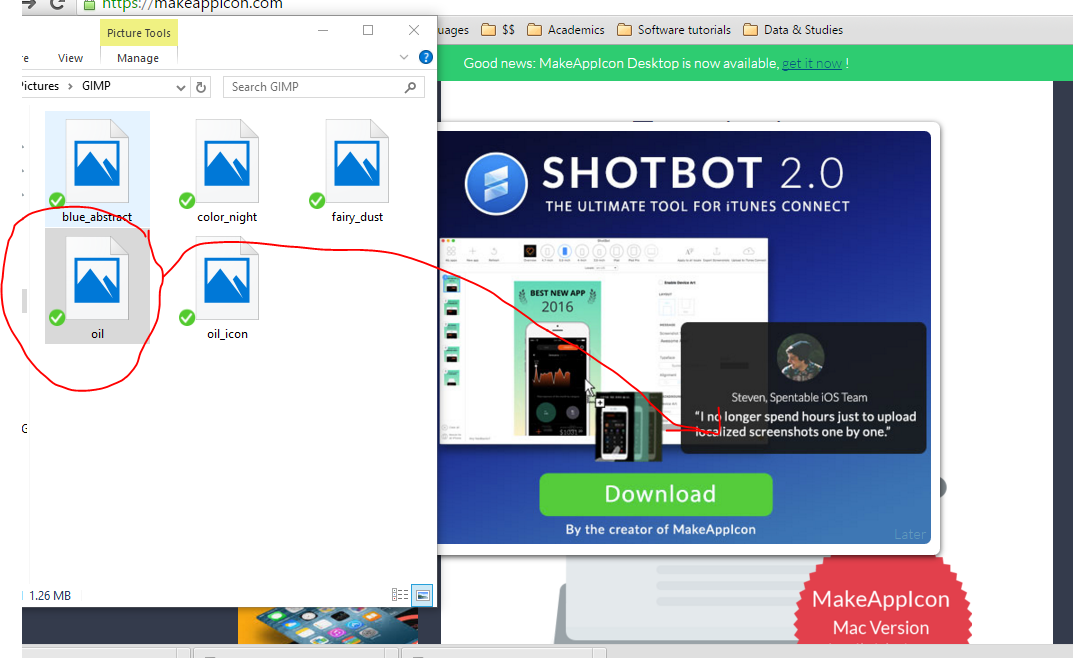
Task: Click the Shotbot logo icon
Action: pos(496,184)
